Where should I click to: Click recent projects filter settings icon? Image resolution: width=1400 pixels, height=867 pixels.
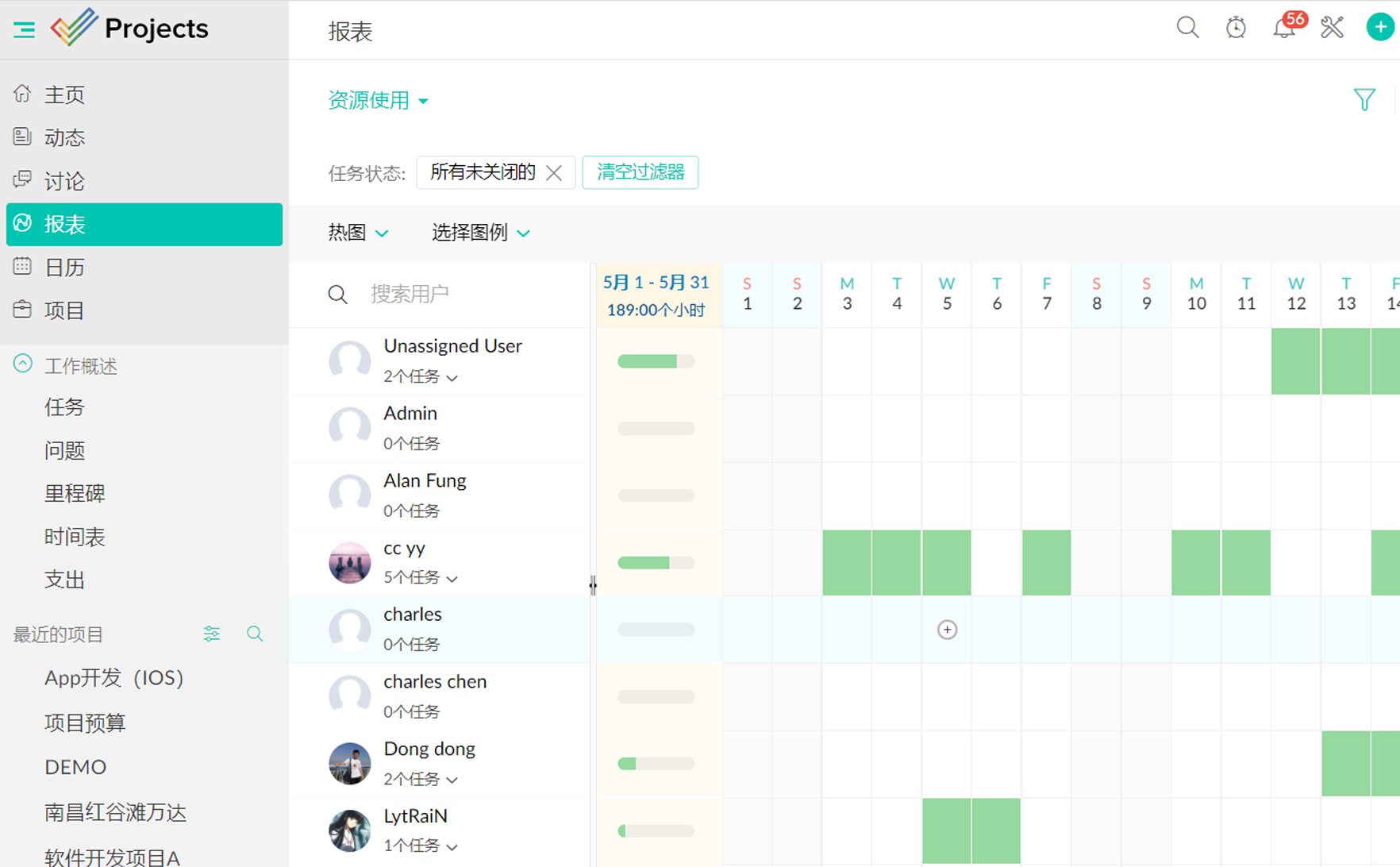pyautogui.click(x=211, y=634)
